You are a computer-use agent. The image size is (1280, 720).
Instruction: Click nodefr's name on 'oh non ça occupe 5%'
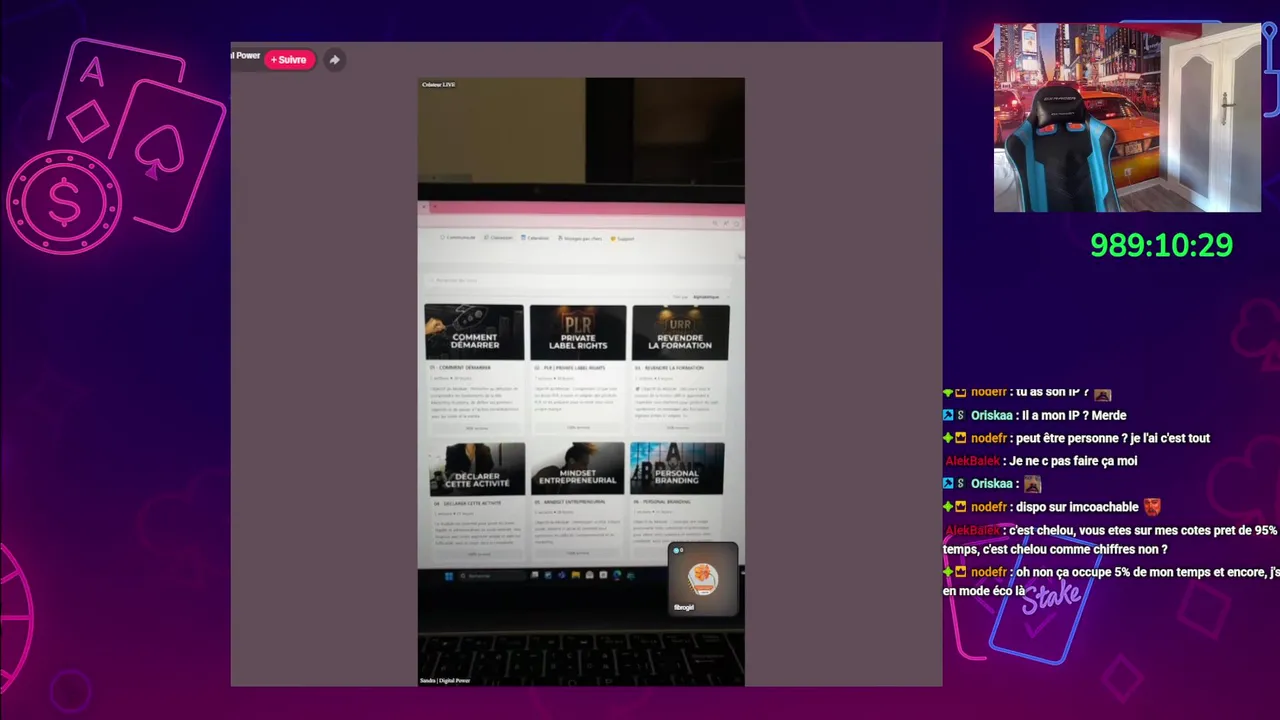point(989,572)
